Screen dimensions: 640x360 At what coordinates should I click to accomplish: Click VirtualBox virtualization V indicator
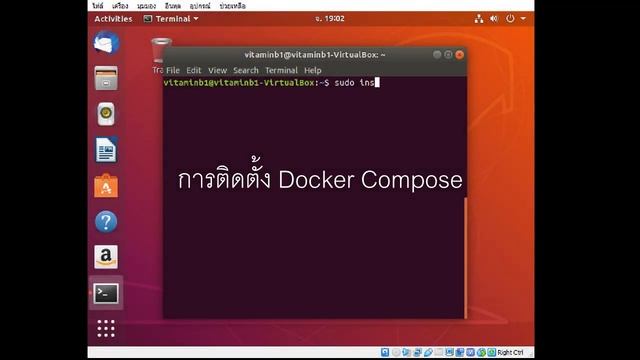pyautogui.click(x=471, y=352)
